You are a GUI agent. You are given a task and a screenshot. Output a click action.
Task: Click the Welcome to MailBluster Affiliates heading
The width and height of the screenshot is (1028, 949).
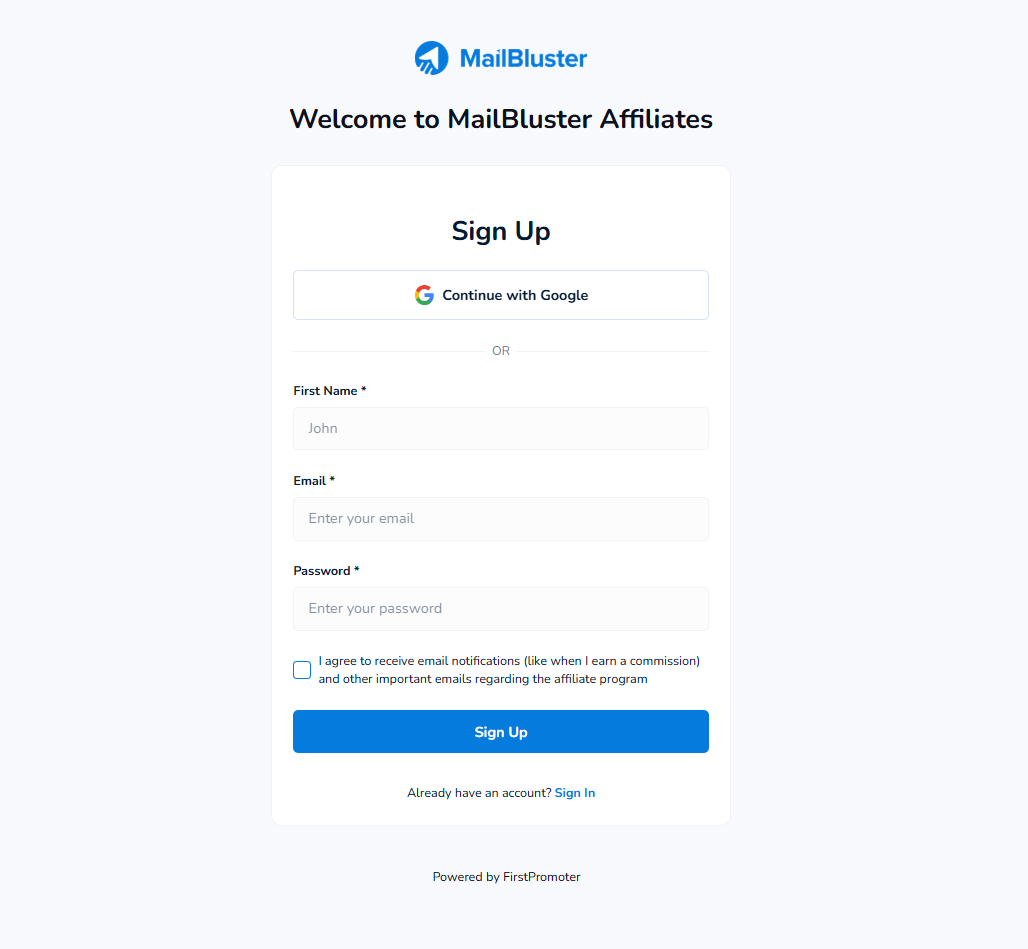(501, 119)
